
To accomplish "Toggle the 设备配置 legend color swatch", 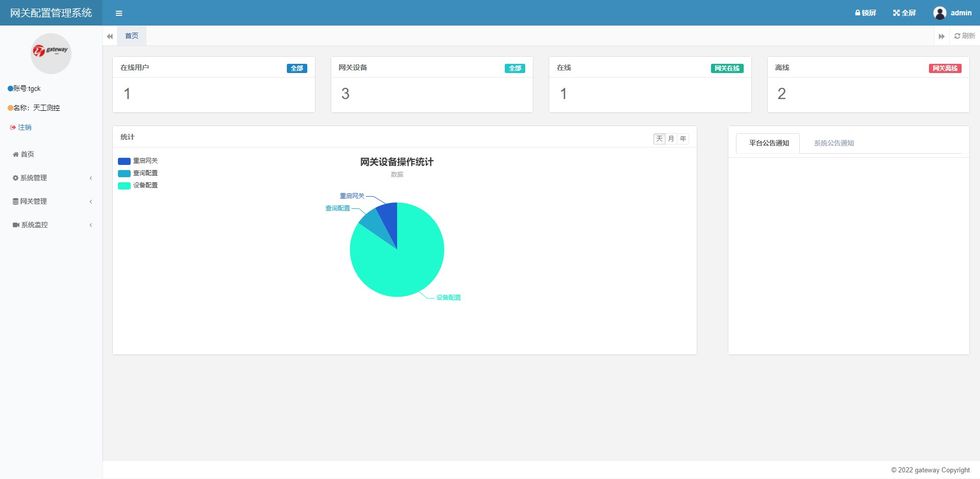I will pos(124,185).
